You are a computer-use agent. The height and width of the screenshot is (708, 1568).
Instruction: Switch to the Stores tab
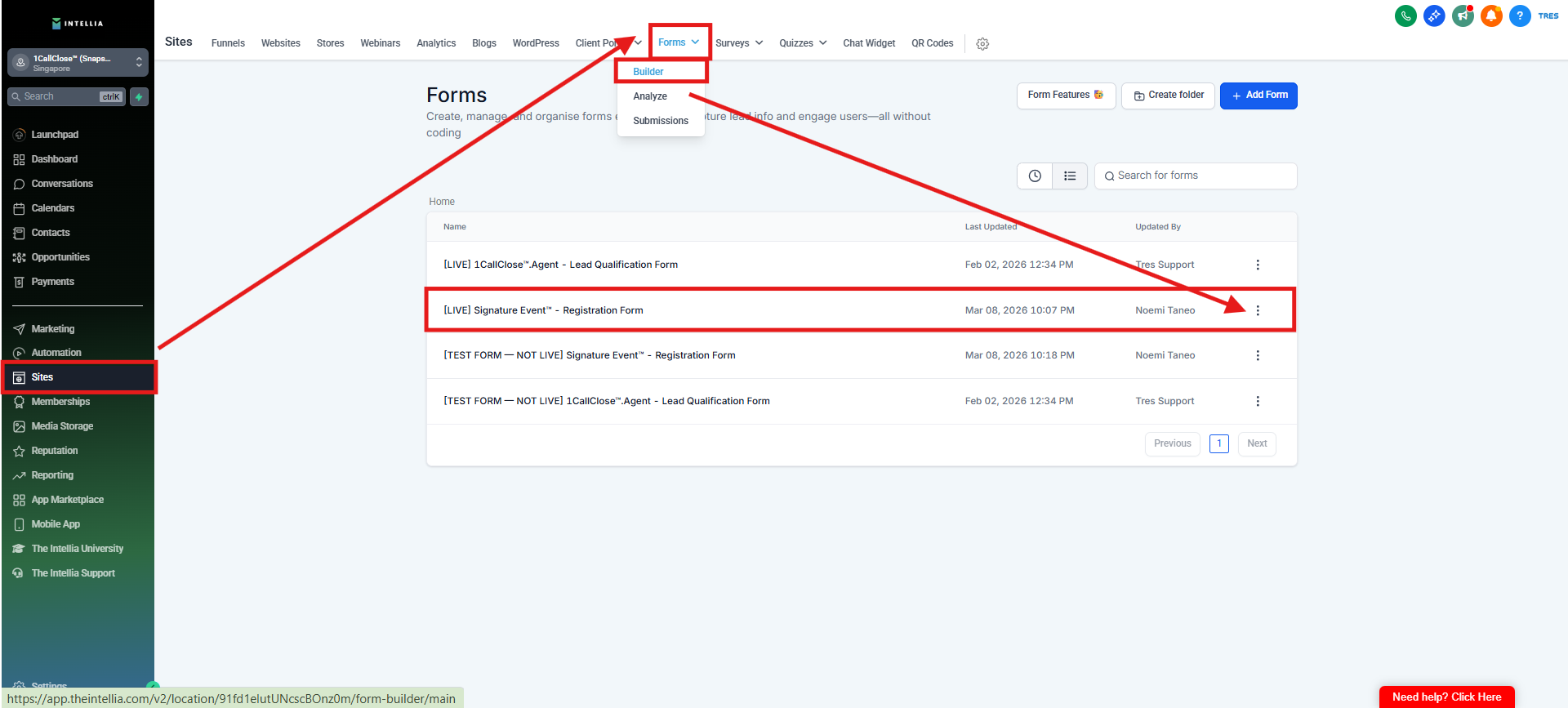pos(331,43)
